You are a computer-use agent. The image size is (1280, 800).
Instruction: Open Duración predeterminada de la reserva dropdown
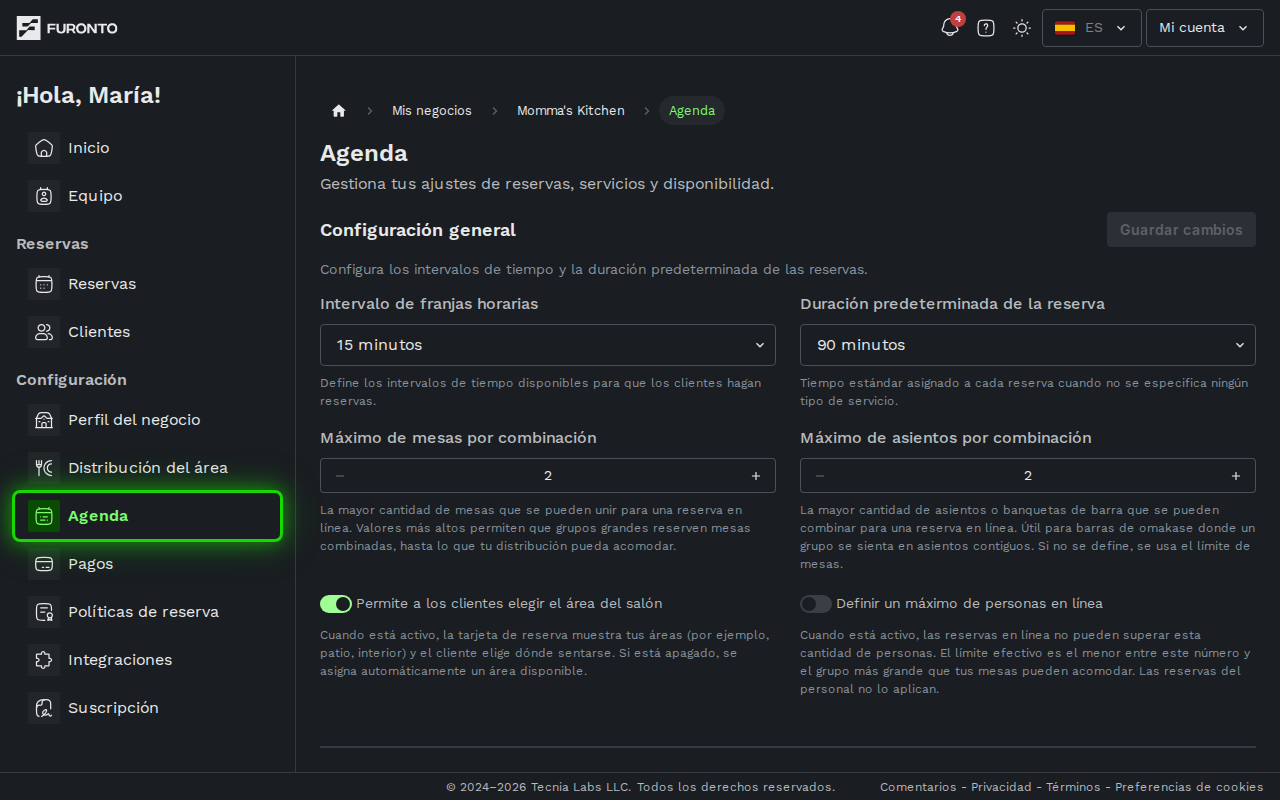(1028, 345)
